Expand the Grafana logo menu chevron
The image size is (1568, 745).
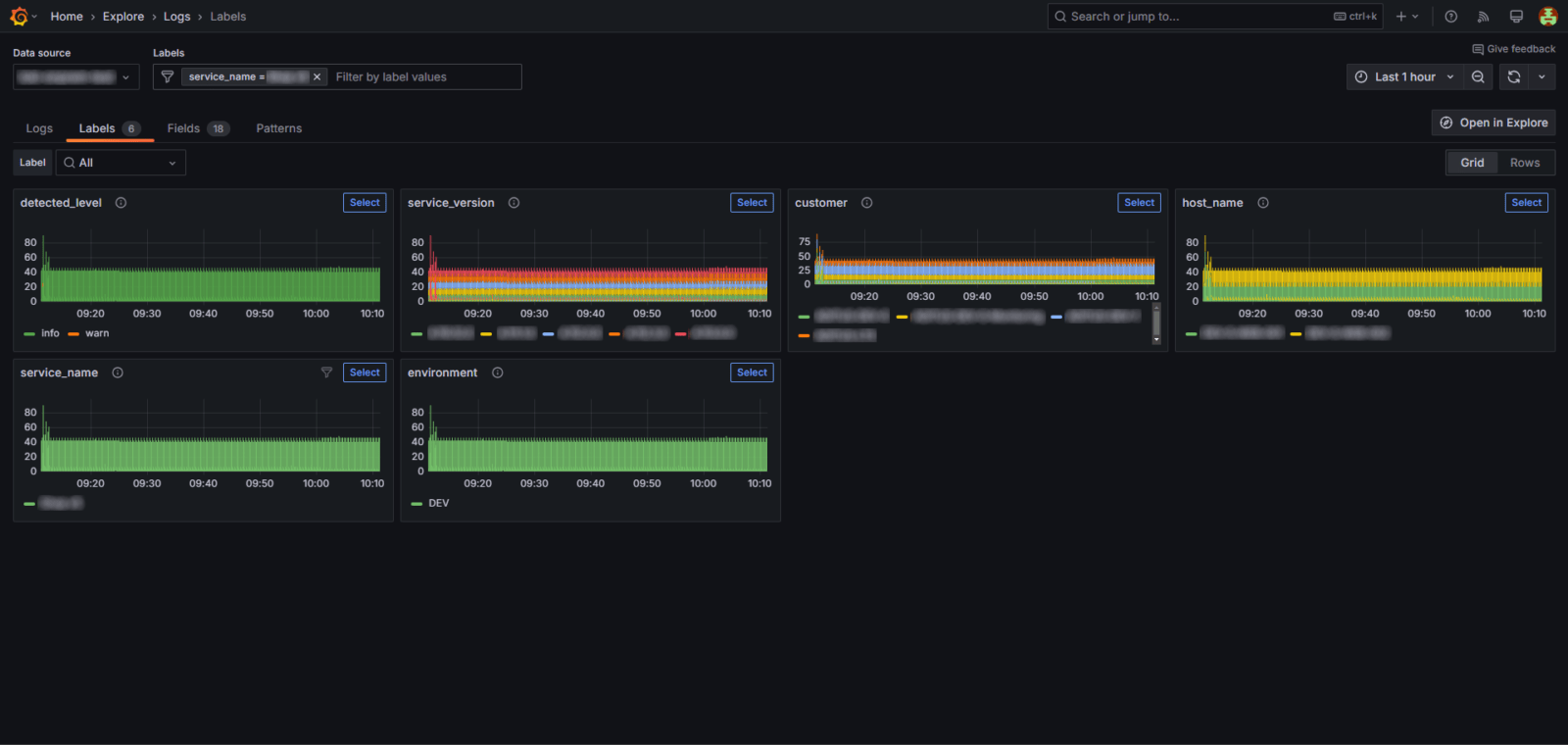pos(34,17)
